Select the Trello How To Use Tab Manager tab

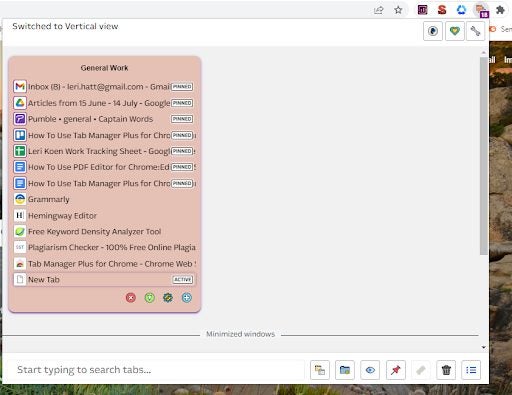(x=104, y=135)
